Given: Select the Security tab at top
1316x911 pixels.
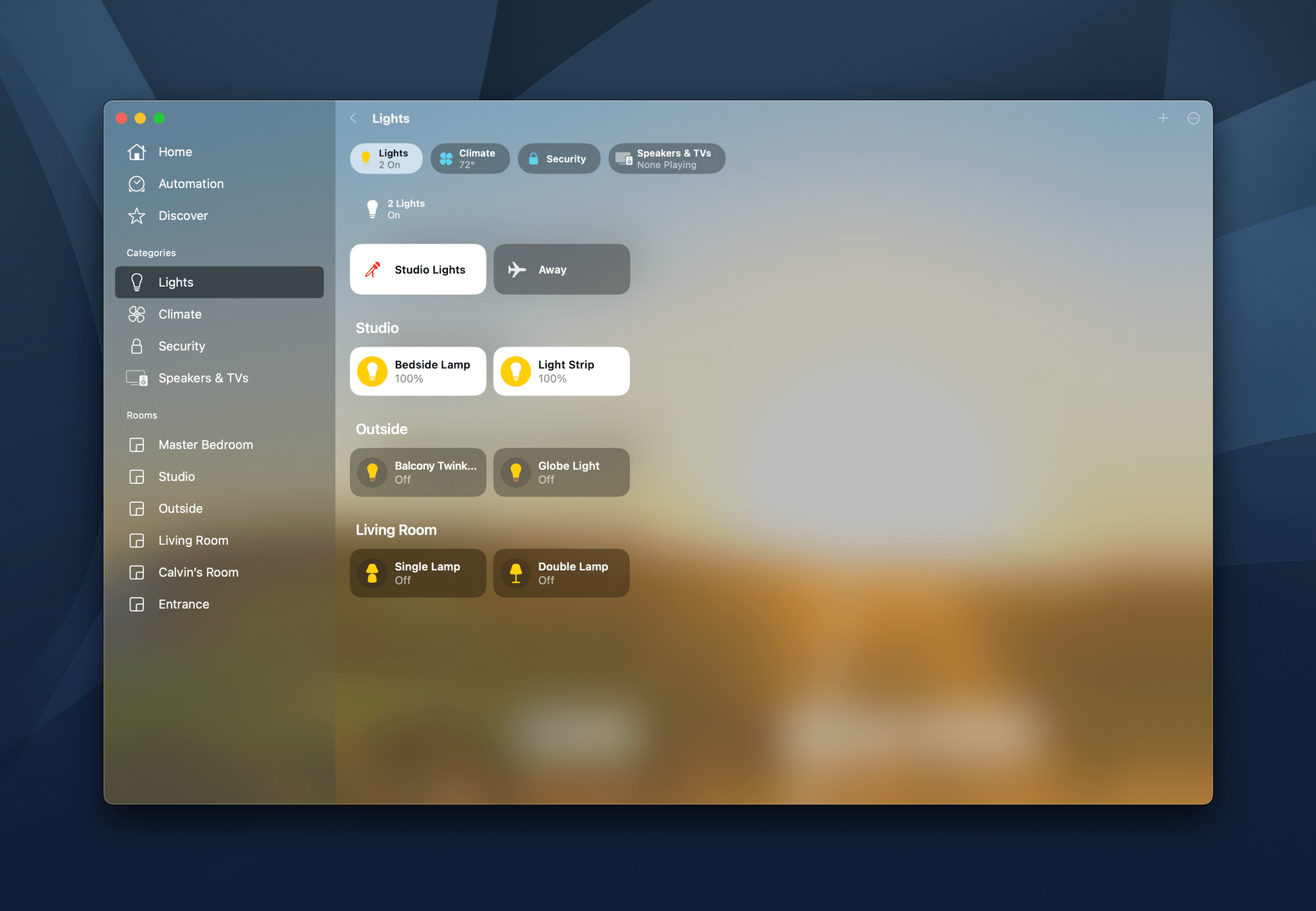Looking at the screenshot, I should coord(557,158).
